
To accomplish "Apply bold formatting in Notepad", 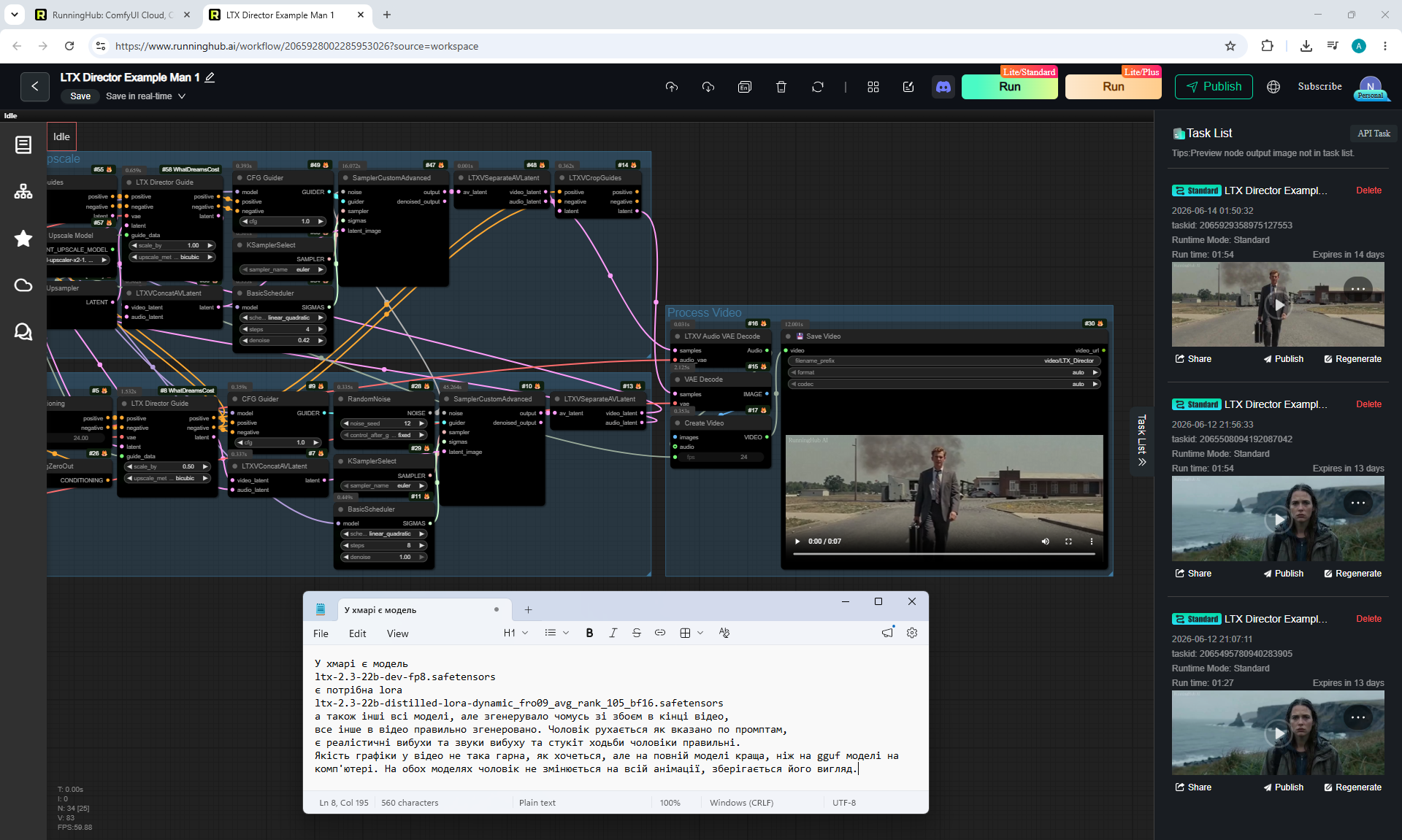I will [589, 633].
